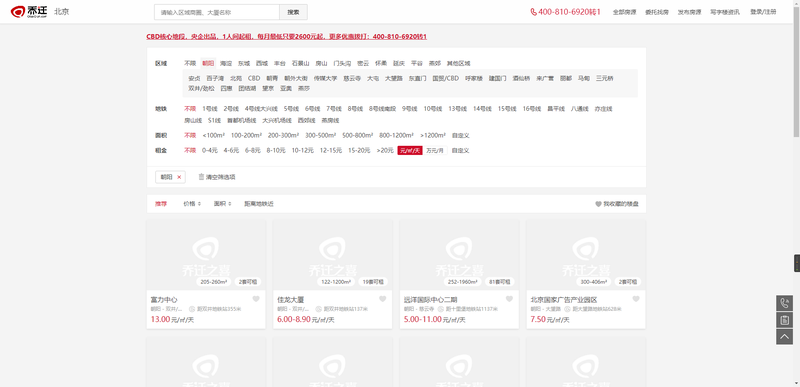Filter rent by 4-6元
Image resolution: width=800 pixels, height=387 pixels.
click(231, 150)
